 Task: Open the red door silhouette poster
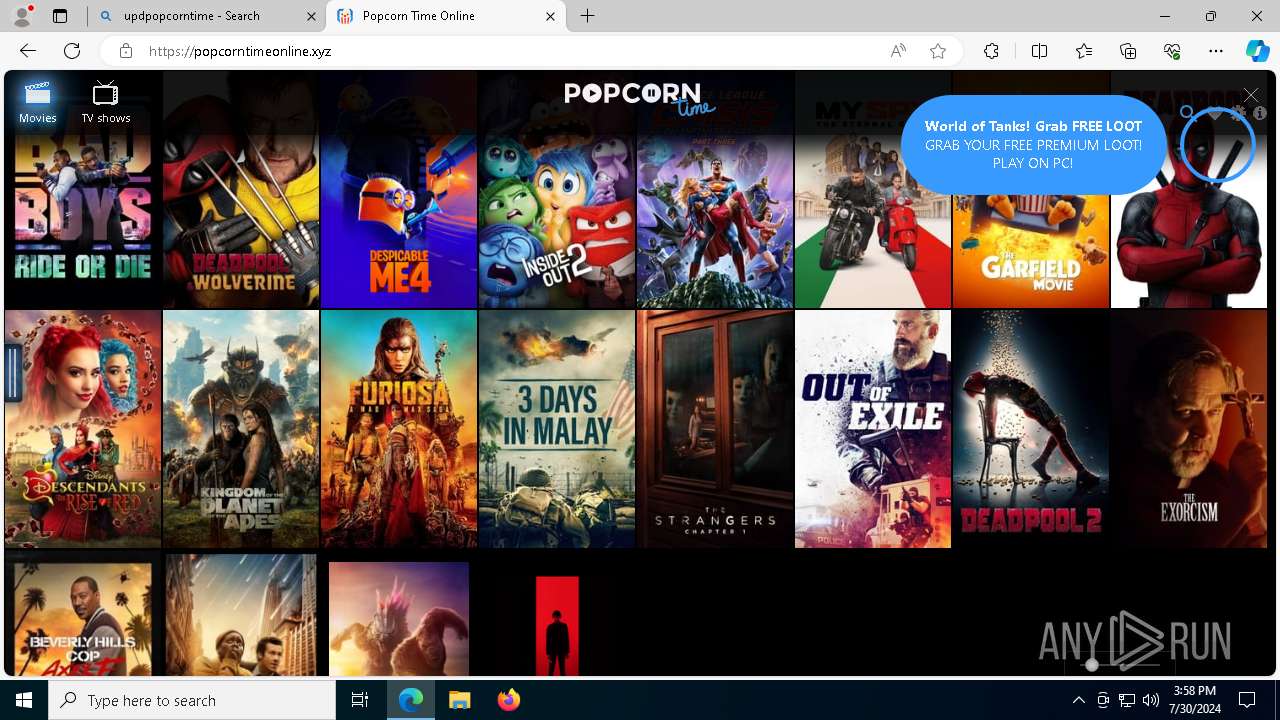click(557, 625)
